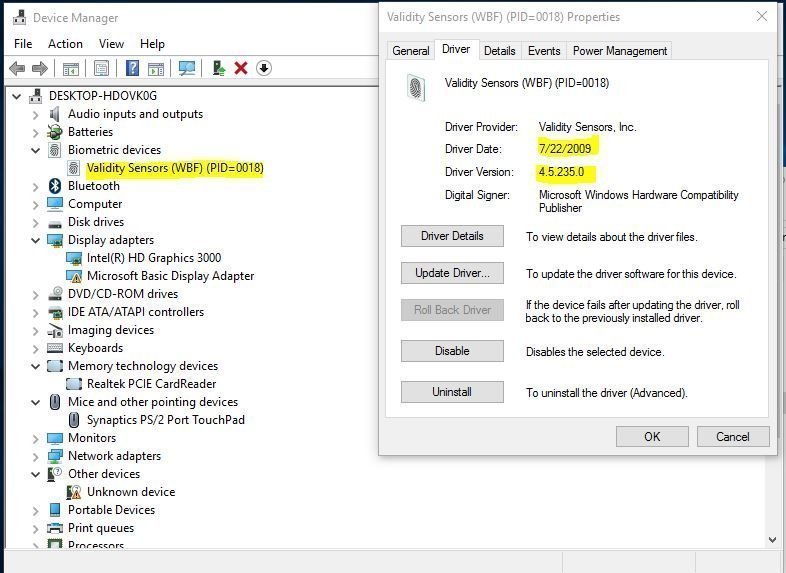
Task: Switch to the Power Management tab
Action: (620, 51)
